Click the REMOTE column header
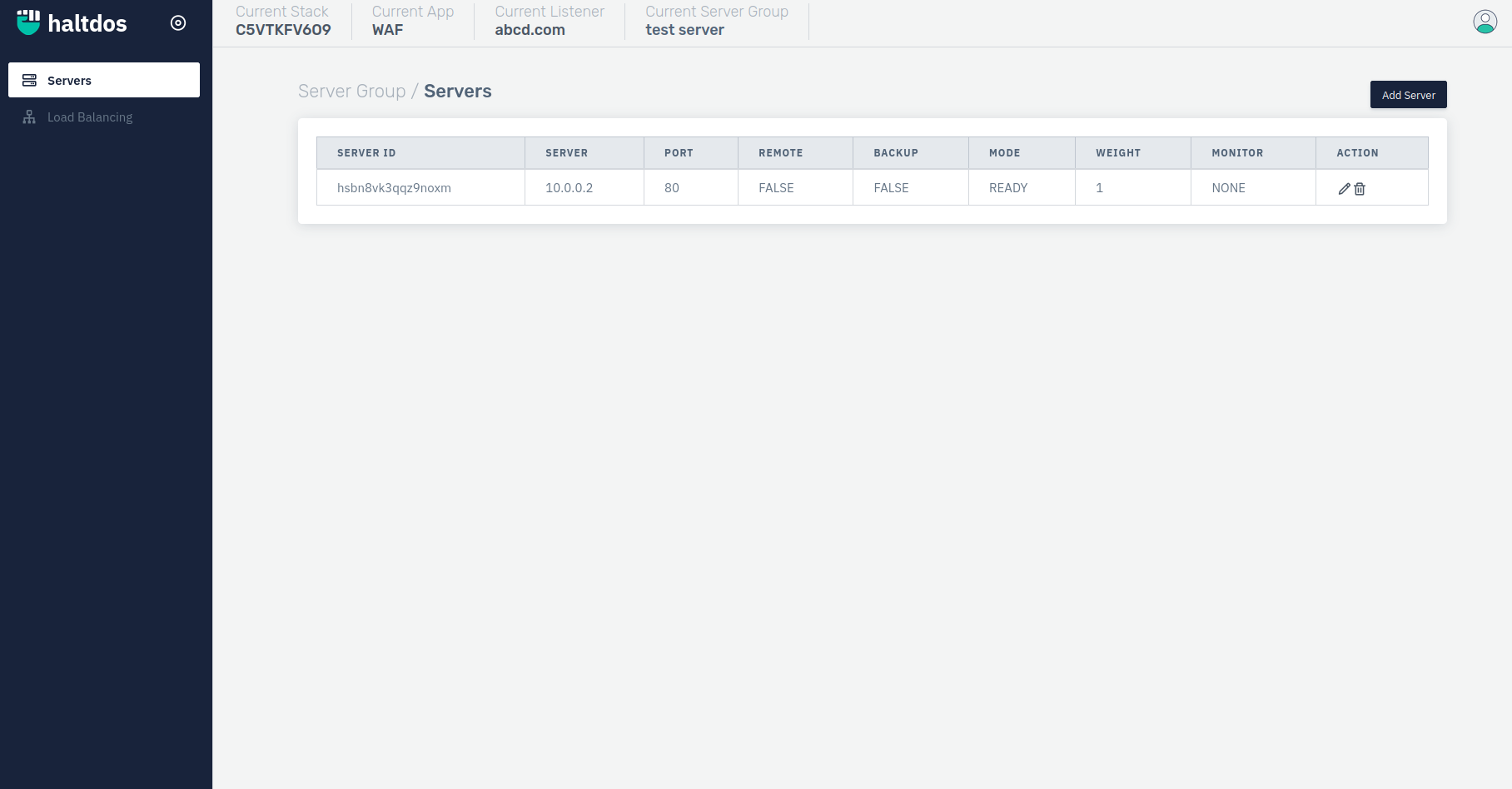The width and height of the screenshot is (1512, 789). [795, 153]
